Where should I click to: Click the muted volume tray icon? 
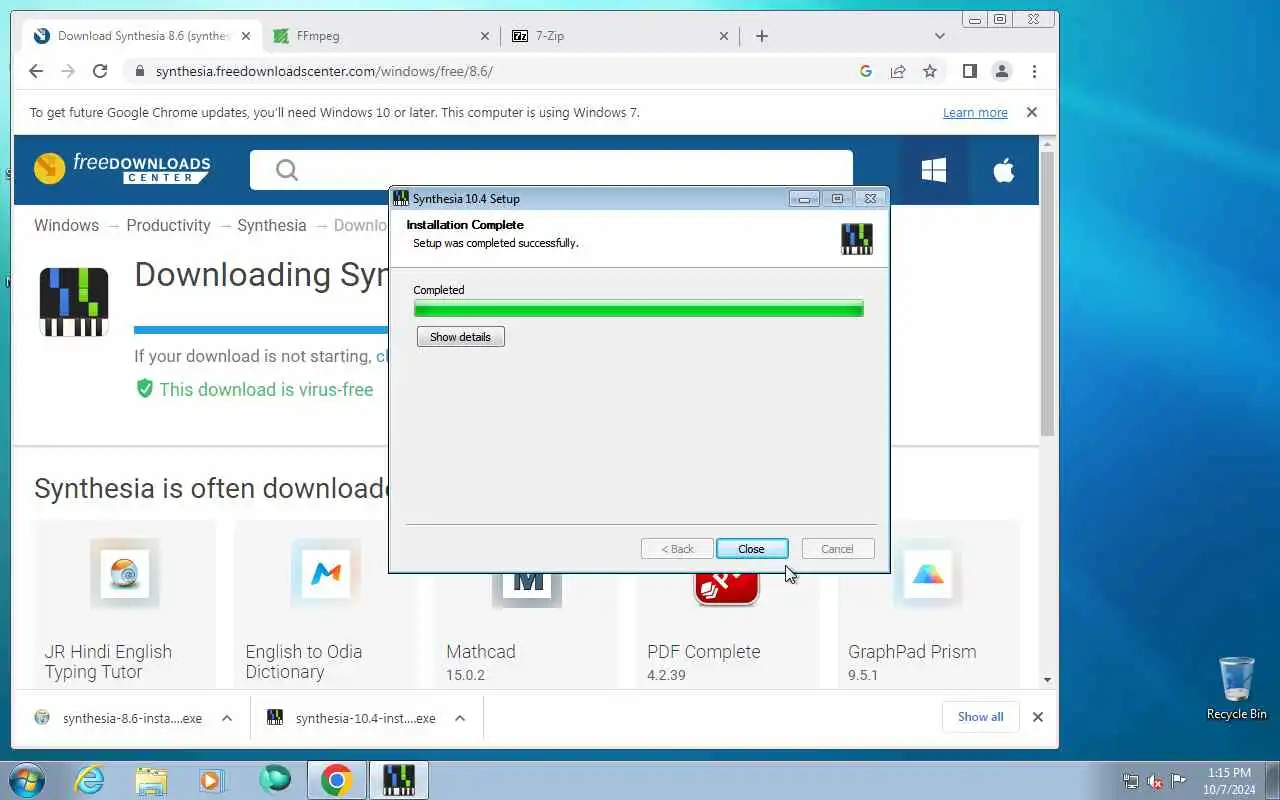(1155, 781)
